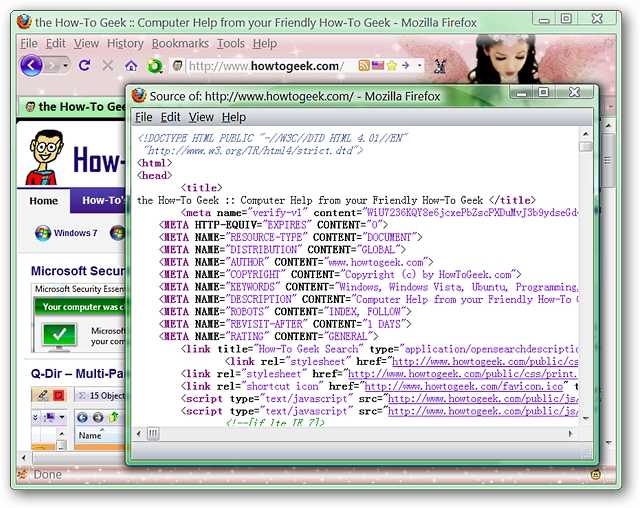Open the Q-Dir Multi-Pane article headline

pyautogui.click(x=78, y=373)
